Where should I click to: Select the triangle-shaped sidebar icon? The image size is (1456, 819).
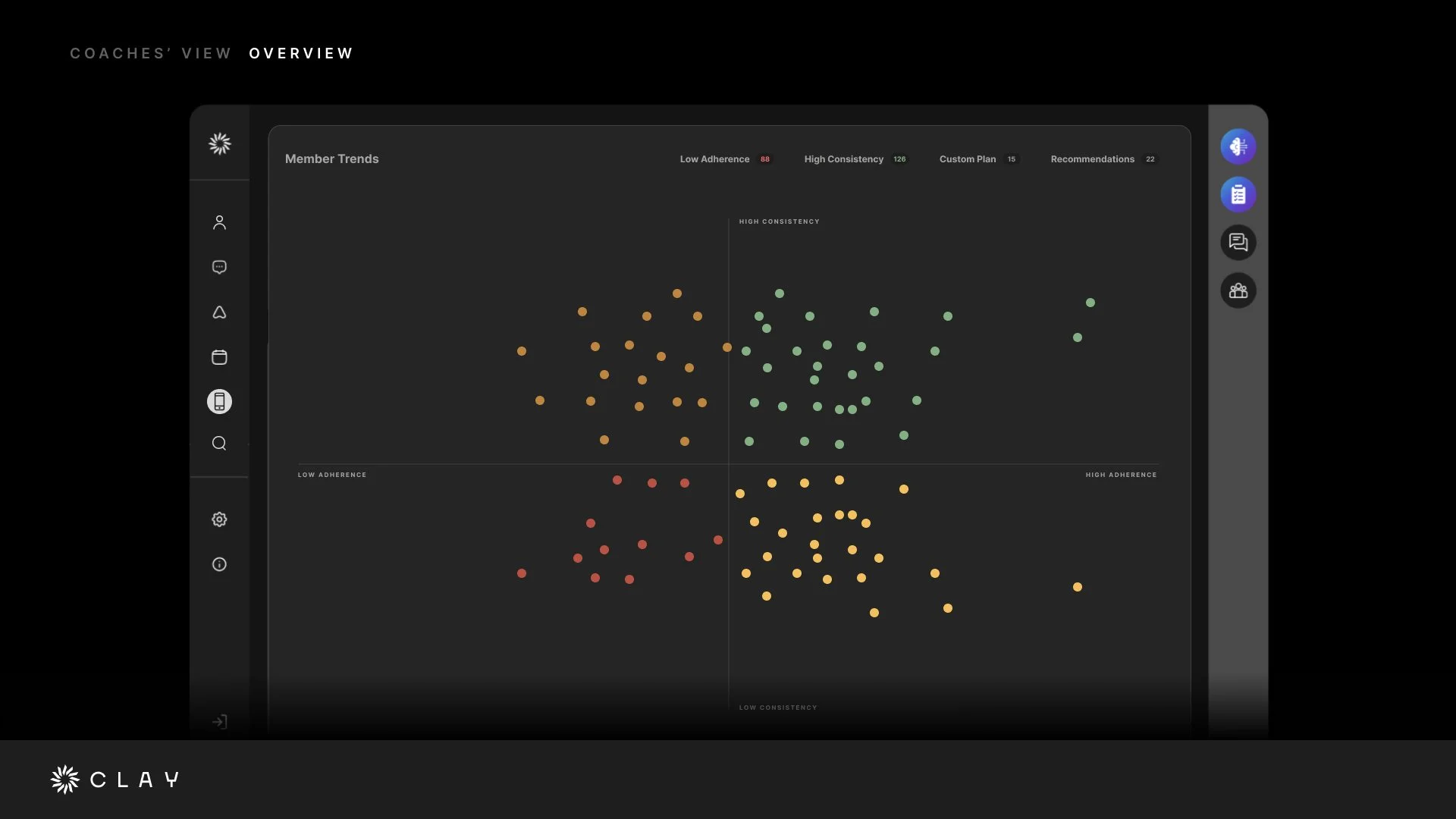coord(219,312)
